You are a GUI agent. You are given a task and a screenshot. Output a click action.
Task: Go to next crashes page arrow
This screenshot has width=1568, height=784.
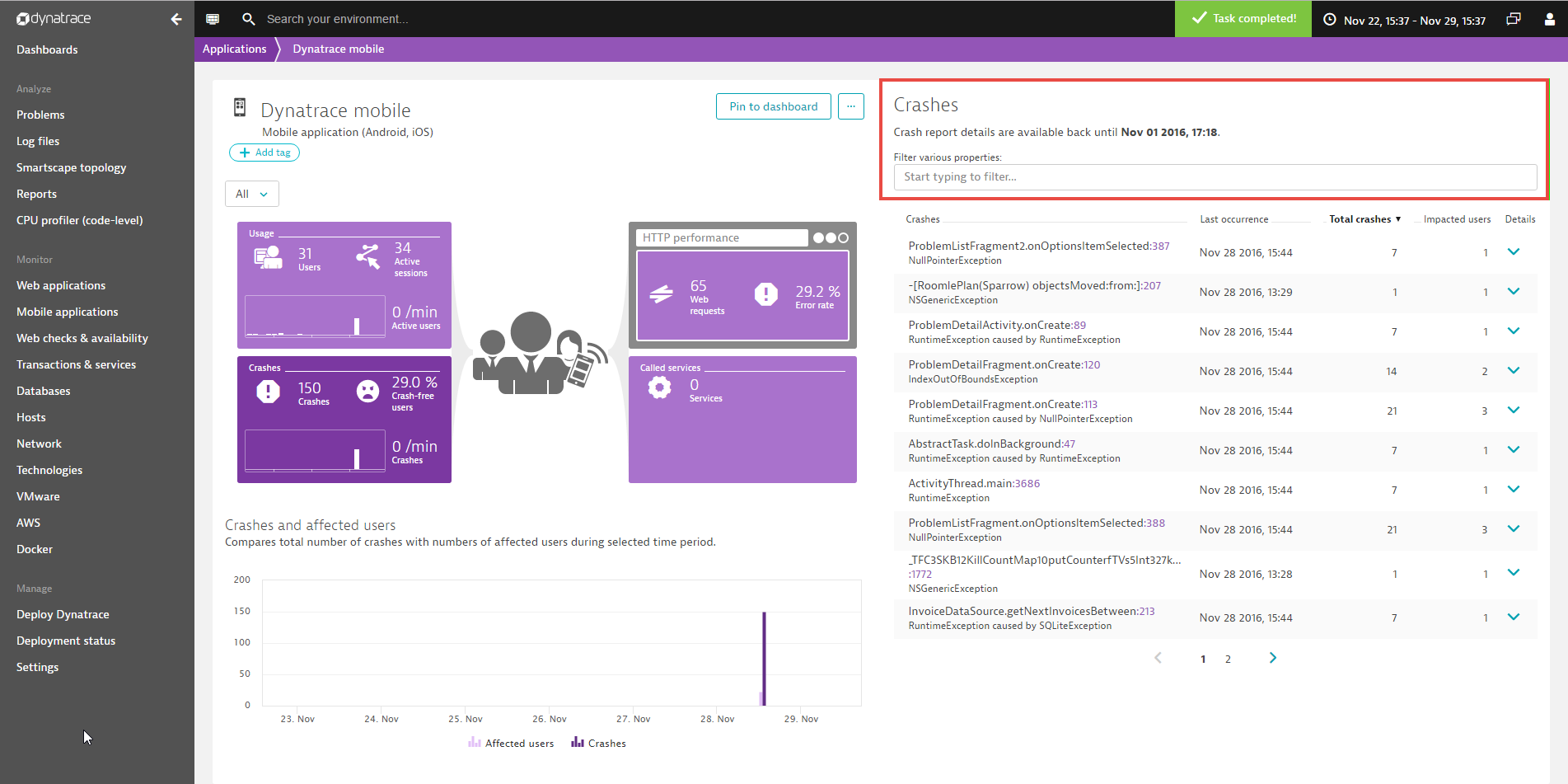click(x=1273, y=658)
